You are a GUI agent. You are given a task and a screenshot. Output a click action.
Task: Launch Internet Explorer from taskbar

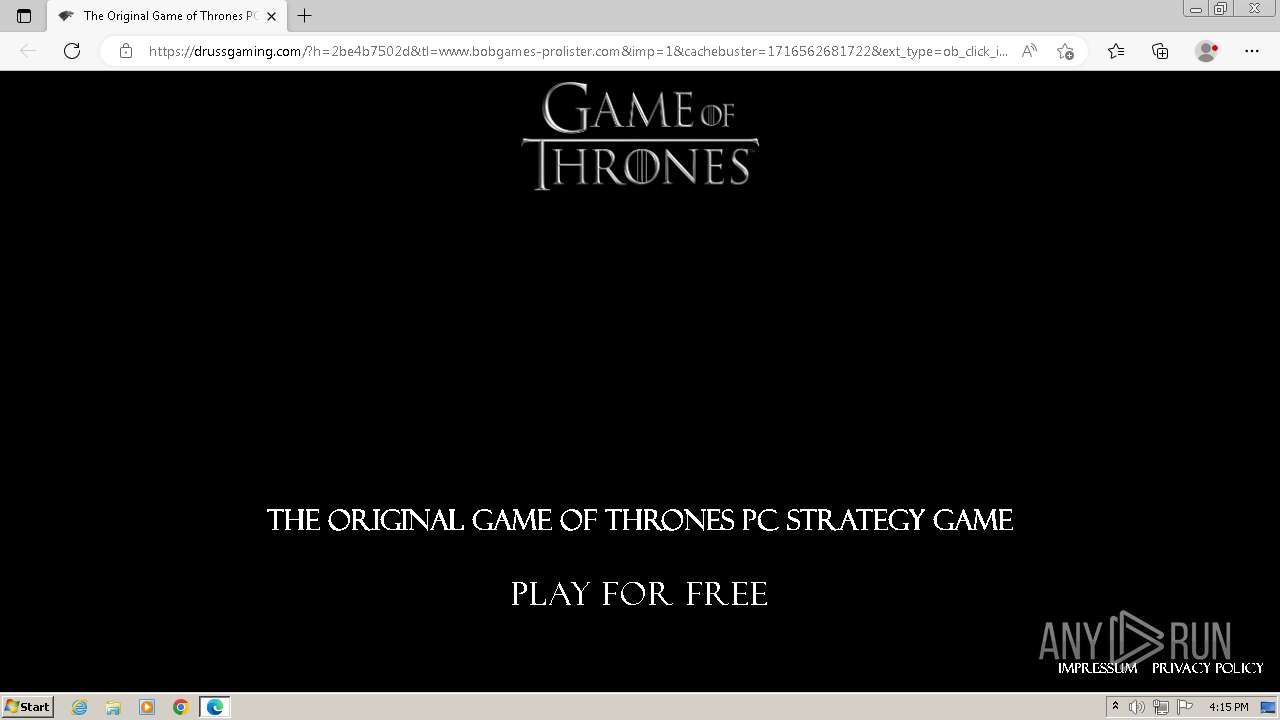coord(80,707)
